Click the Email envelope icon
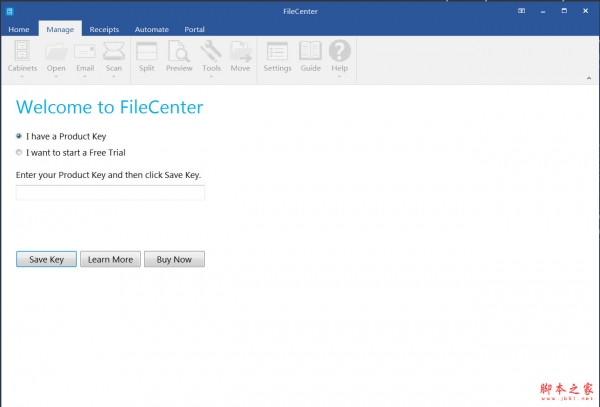Image resolution: width=600 pixels, height=407 pixels. click(85, 52)
